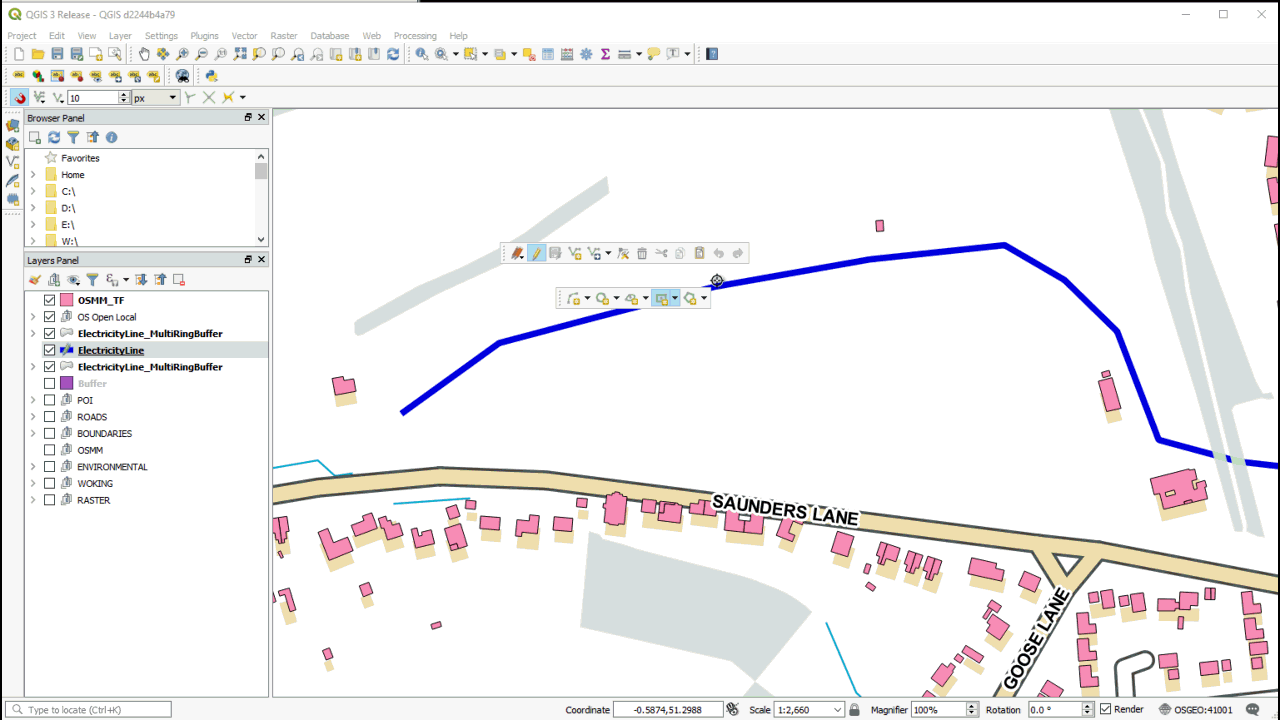Expand the C:\ drive in Browser

click(33, 191)
